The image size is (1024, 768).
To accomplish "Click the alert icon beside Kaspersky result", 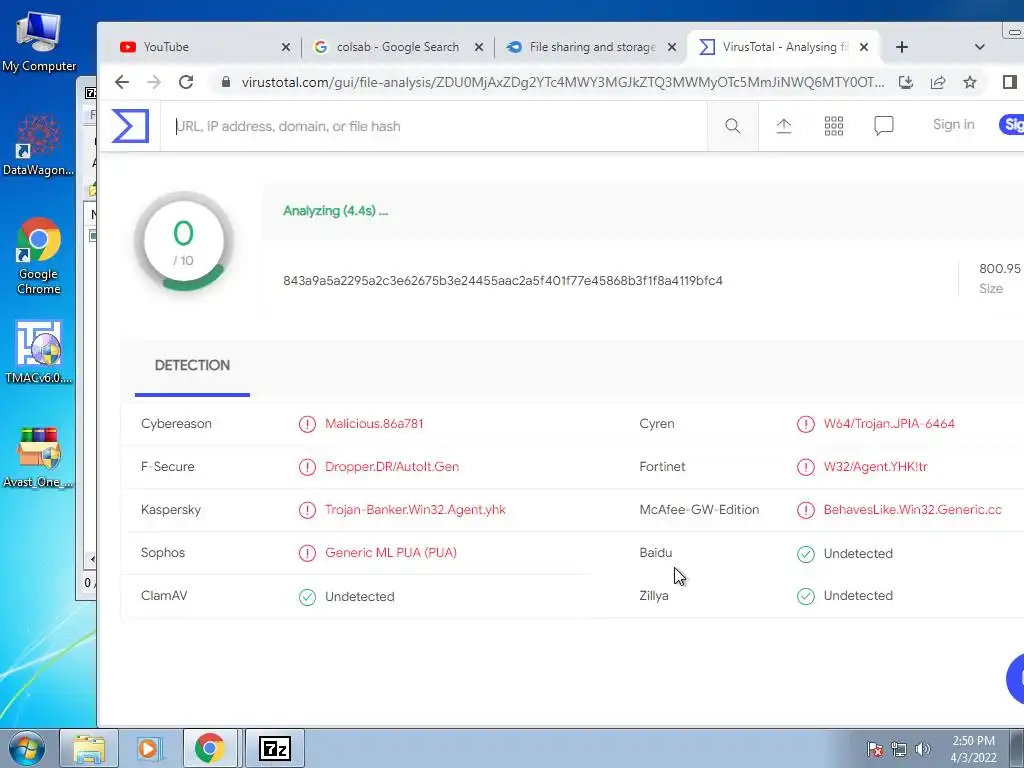I will pyautogui.click(x=307, y=511).
